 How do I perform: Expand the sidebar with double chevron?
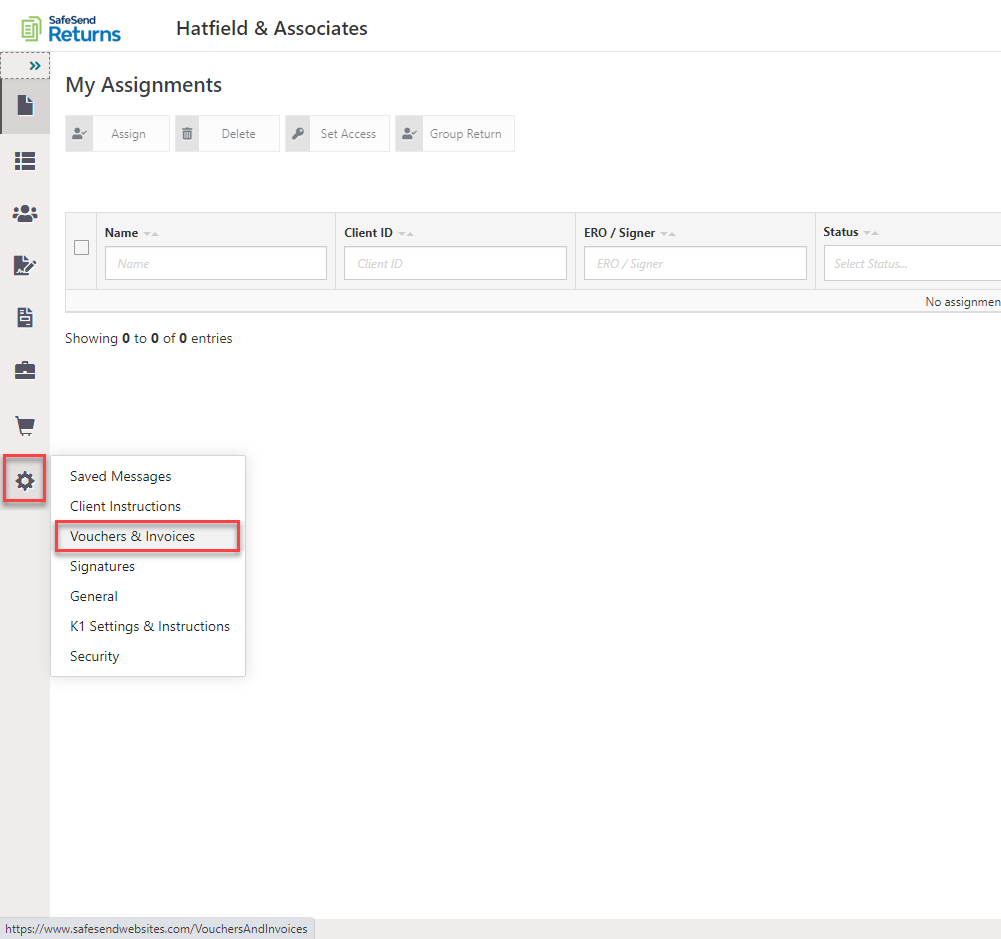34,66
